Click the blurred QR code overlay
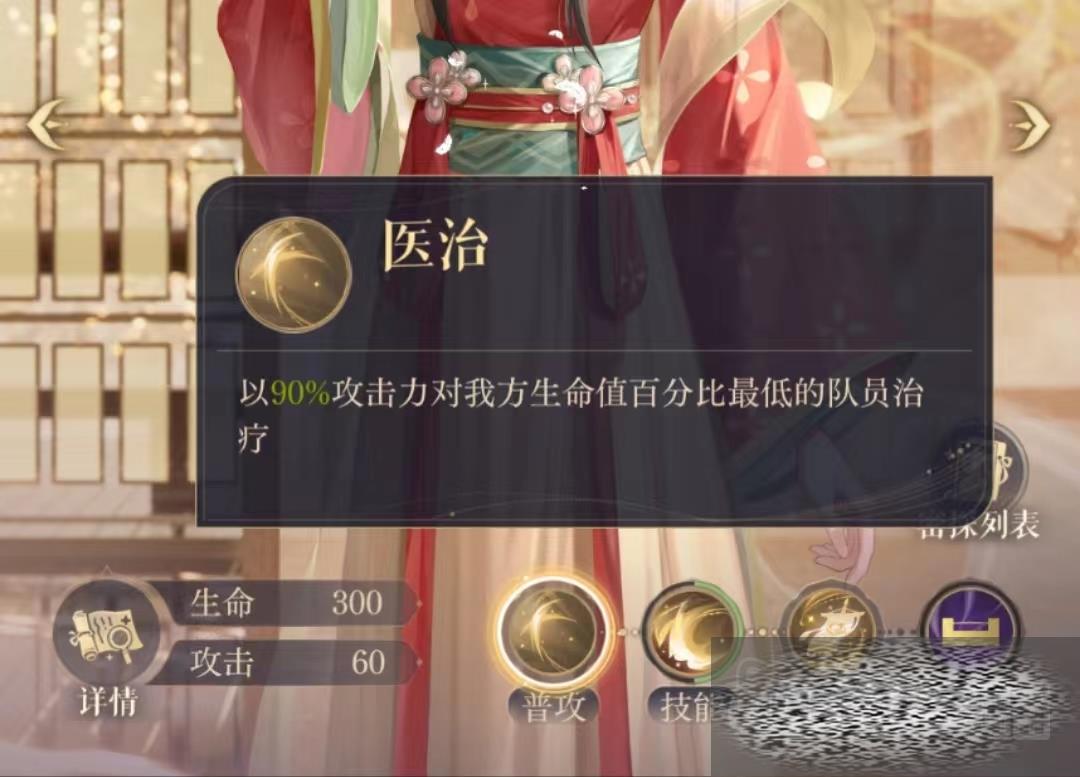1080x777 pixels. (x=895, y=707)
